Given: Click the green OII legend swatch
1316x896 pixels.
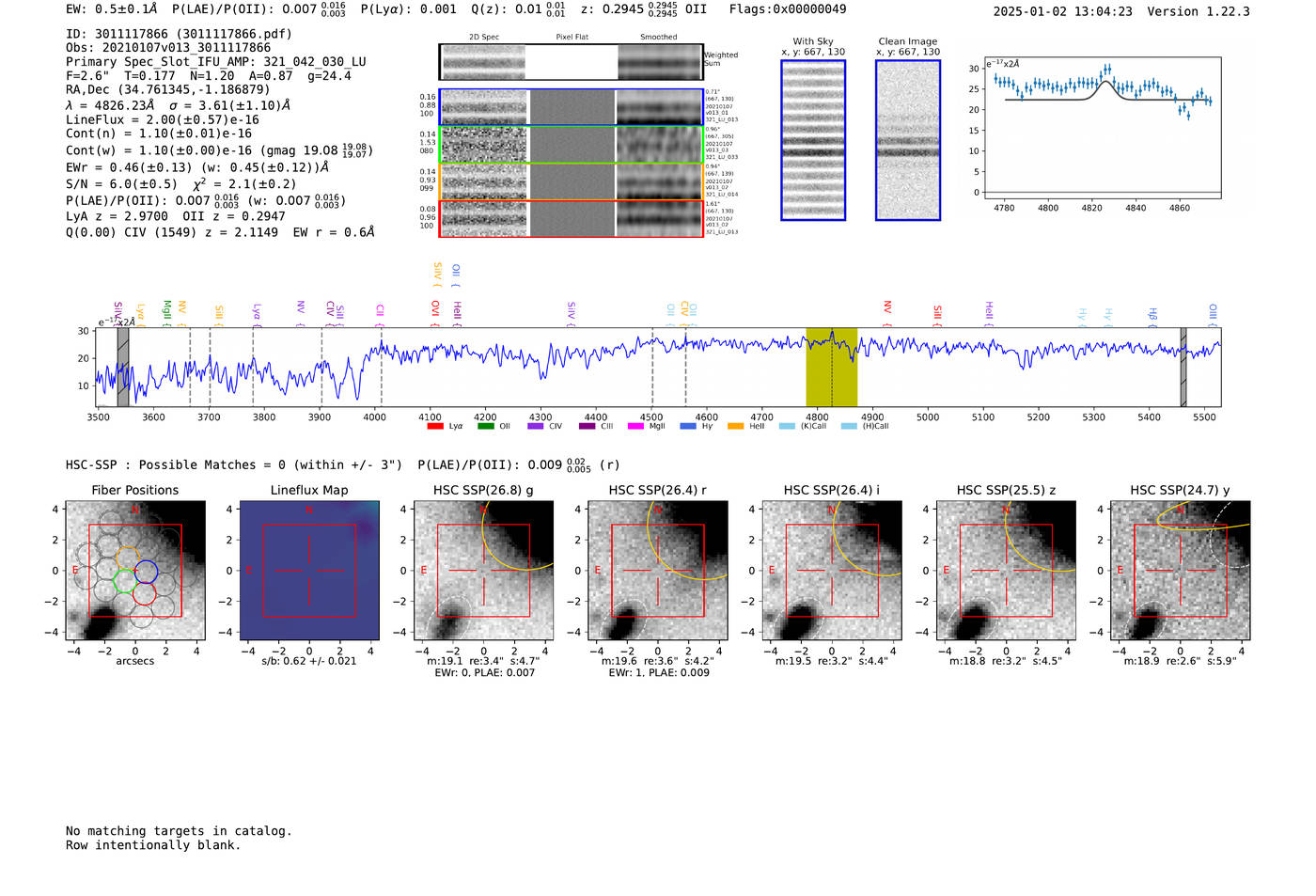Looking at the screenshot, I should coord(485,426).
